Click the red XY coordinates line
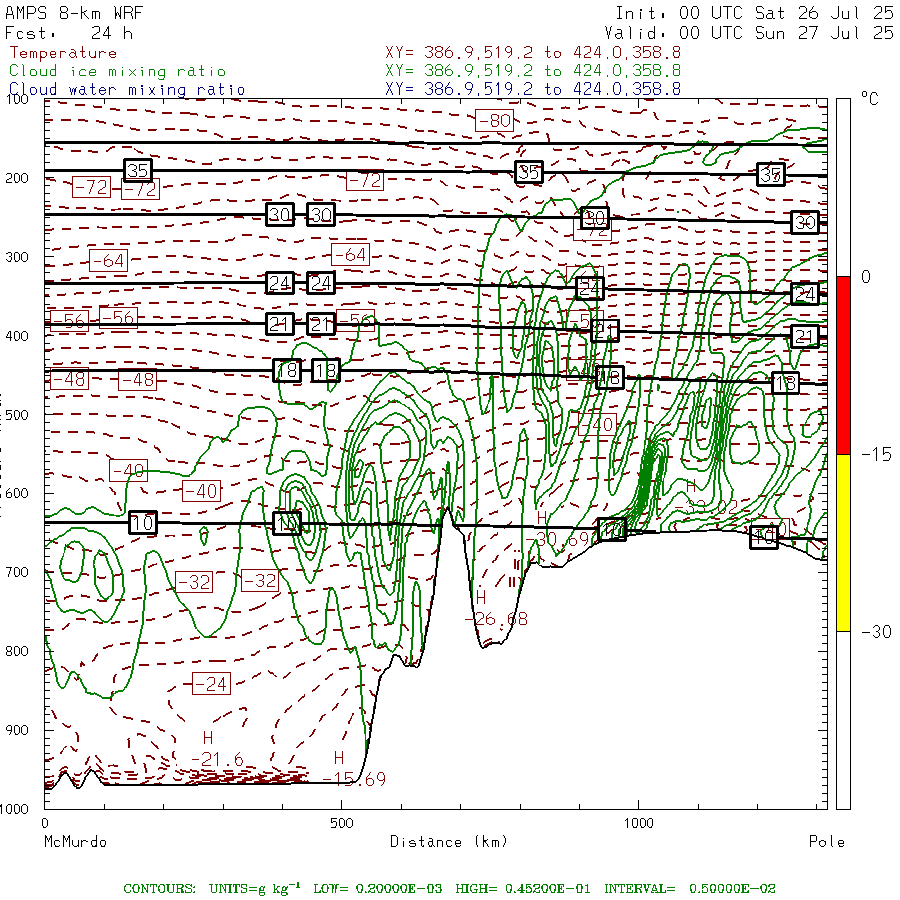 (533, 53)
